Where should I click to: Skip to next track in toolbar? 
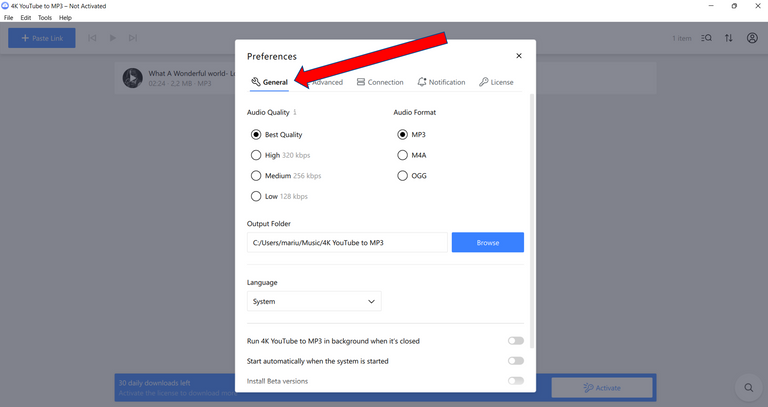coord(133,38)
